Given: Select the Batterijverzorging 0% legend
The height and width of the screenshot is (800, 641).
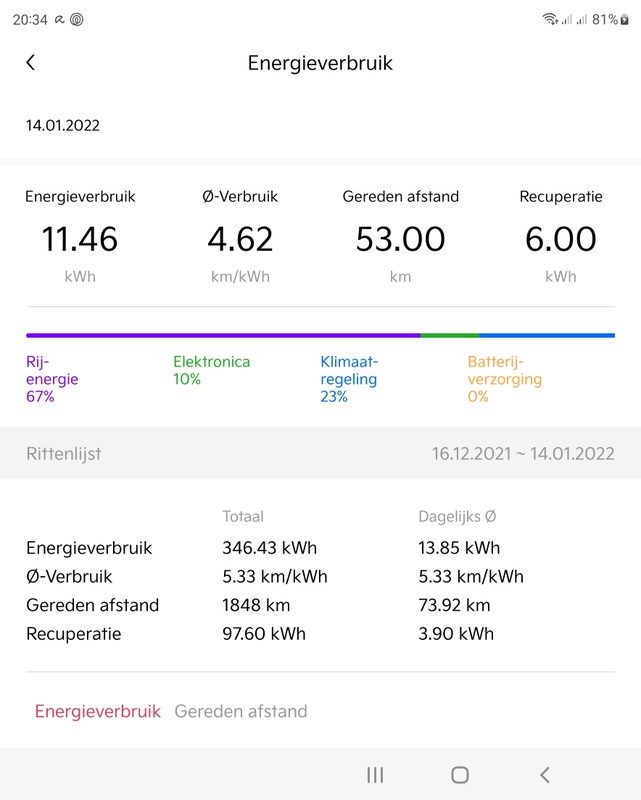Looking at the screenshot, I should click(x=504, y=379).
